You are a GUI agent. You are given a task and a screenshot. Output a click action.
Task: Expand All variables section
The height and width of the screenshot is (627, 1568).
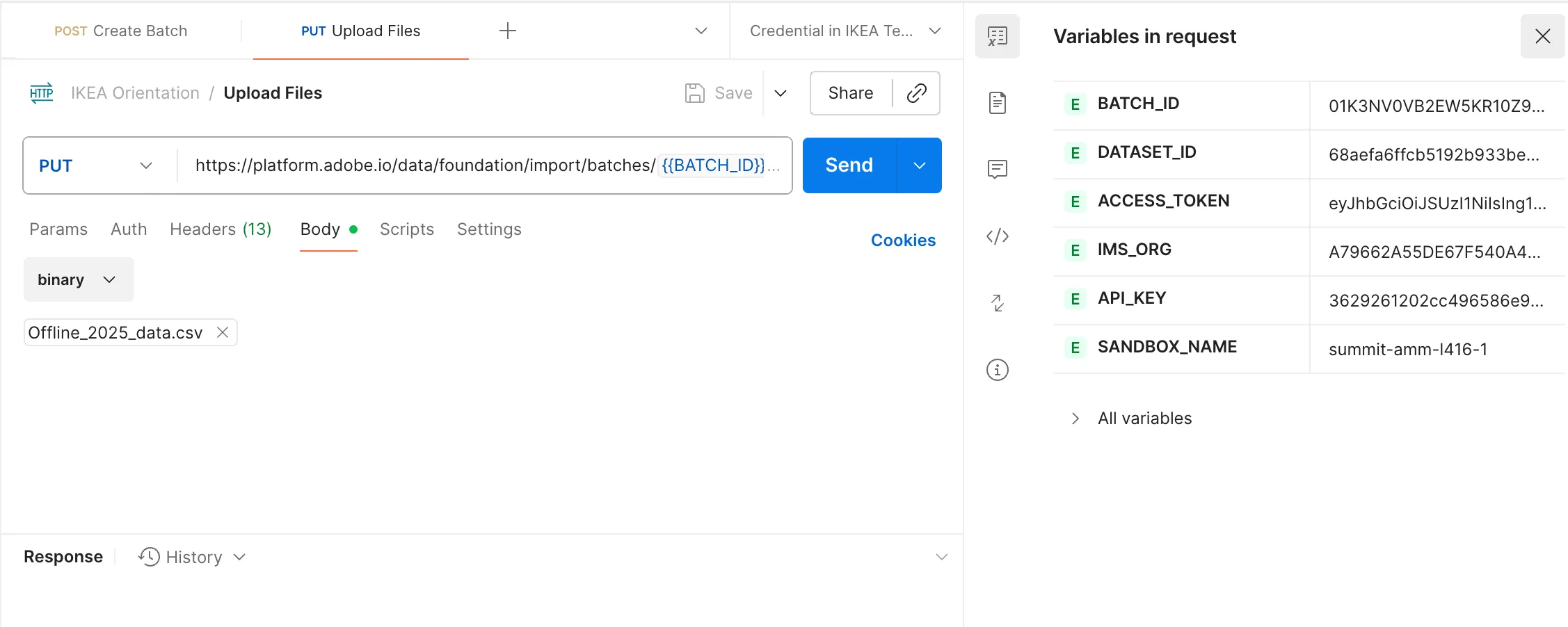click(1131, 418)
